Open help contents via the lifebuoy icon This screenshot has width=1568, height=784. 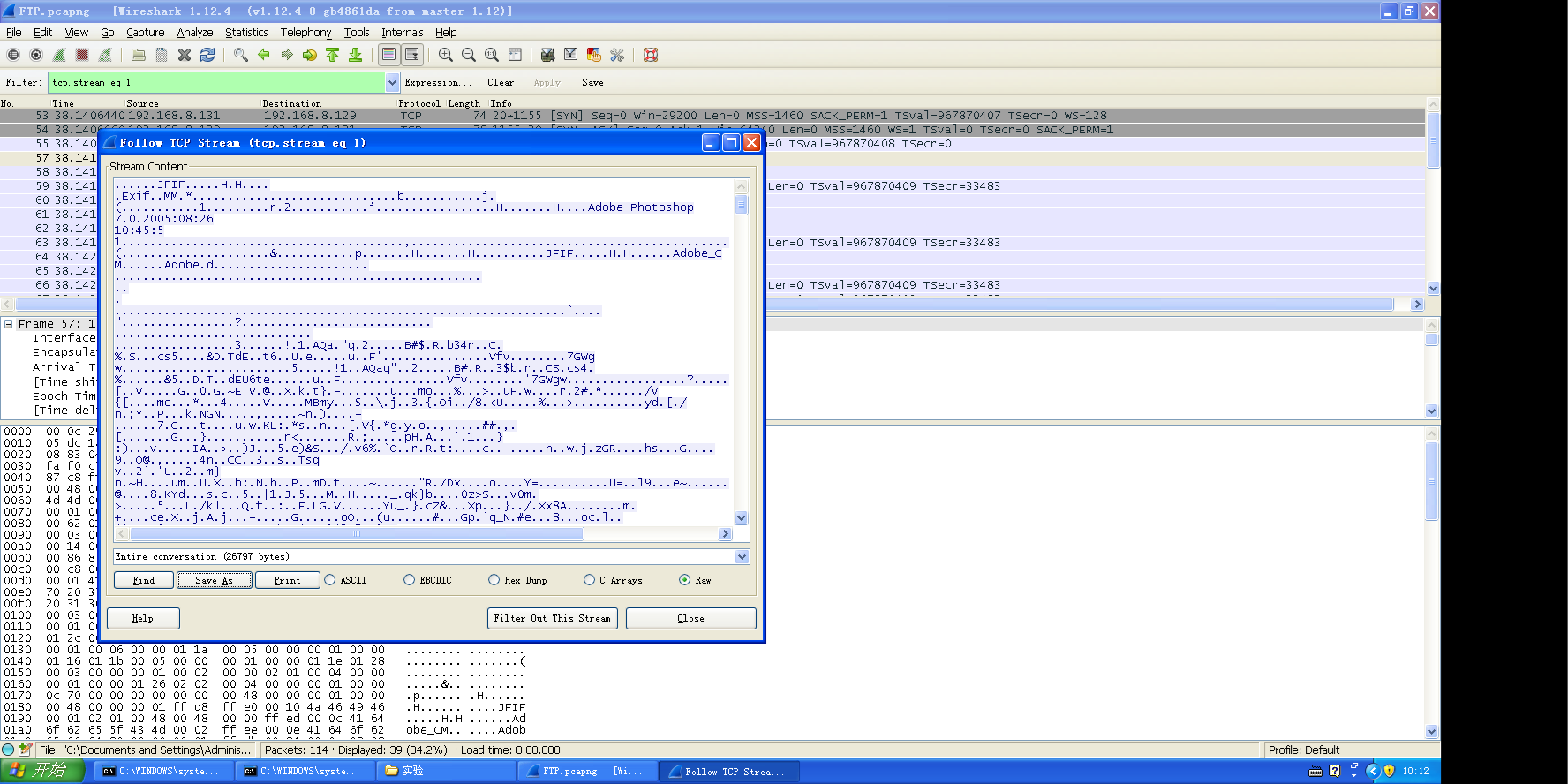(651, 55)
